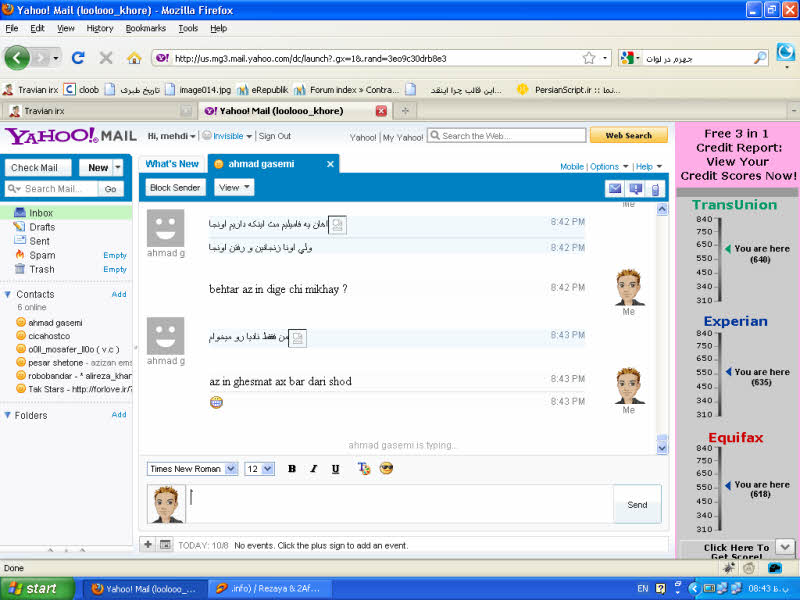
Task: Open the Hi, mehdi account menu
Action: (171, 136)
